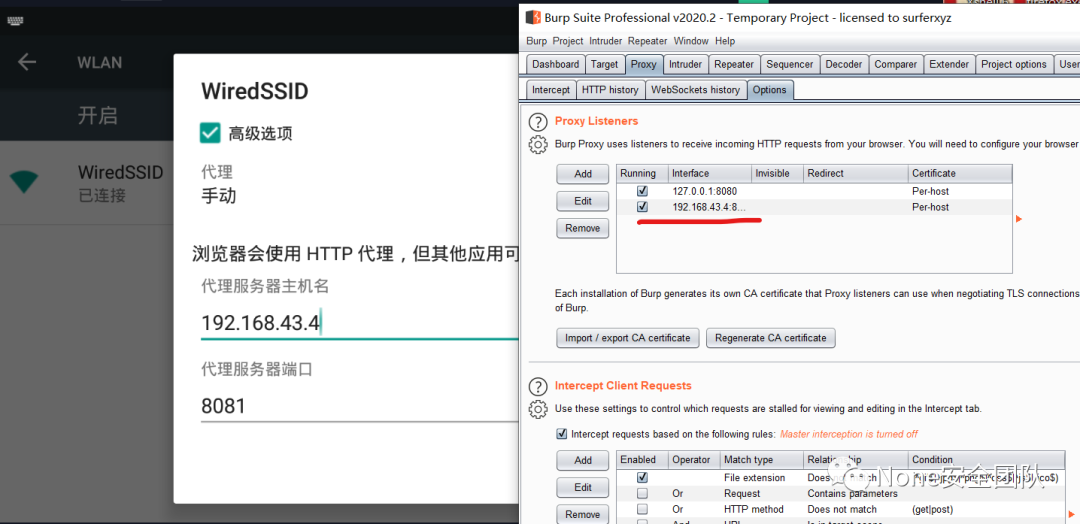Click the Interface column header
Viewport: 1080px width, 524px height.
pos(710,173)
